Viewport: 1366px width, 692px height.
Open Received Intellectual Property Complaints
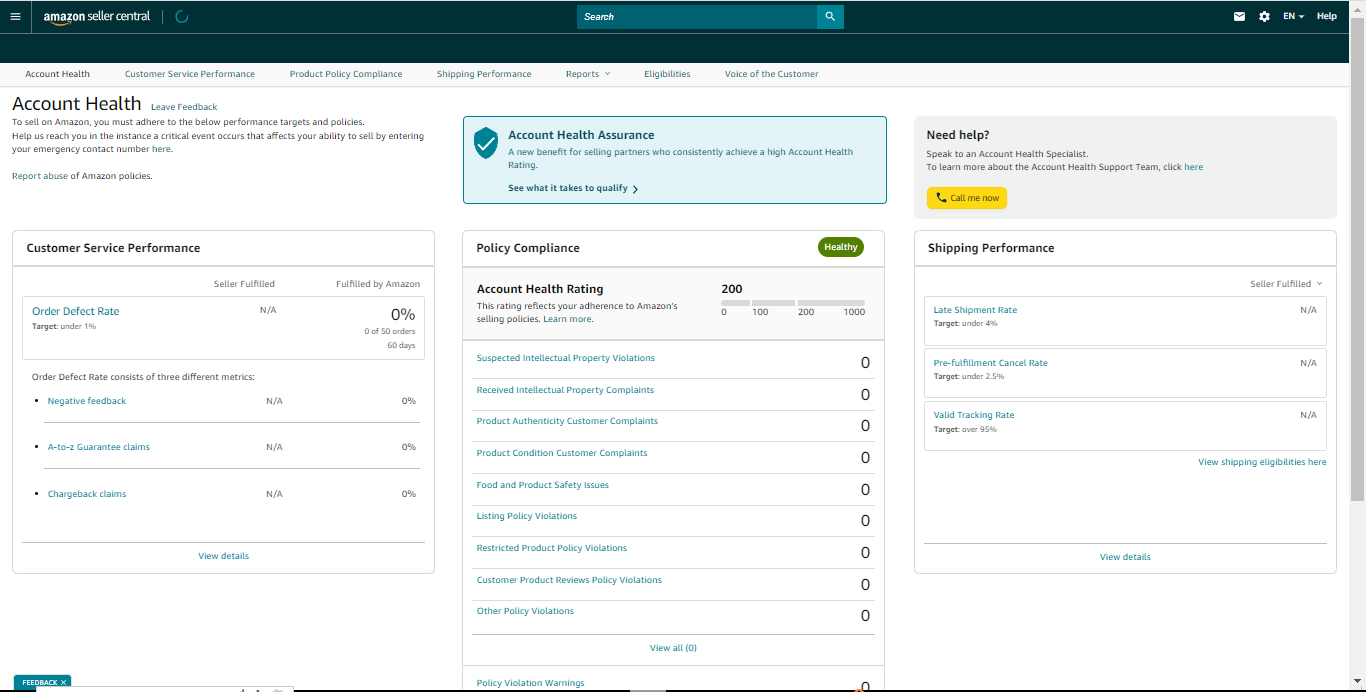565,390
